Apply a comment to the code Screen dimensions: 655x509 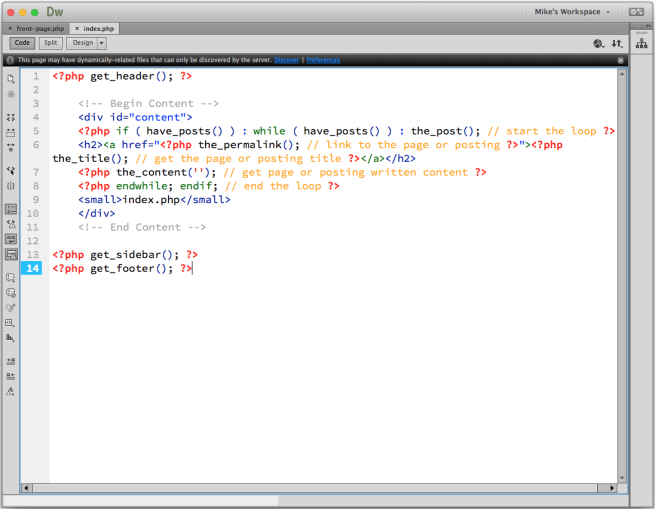pyautogui.click(x=11, y=277)
